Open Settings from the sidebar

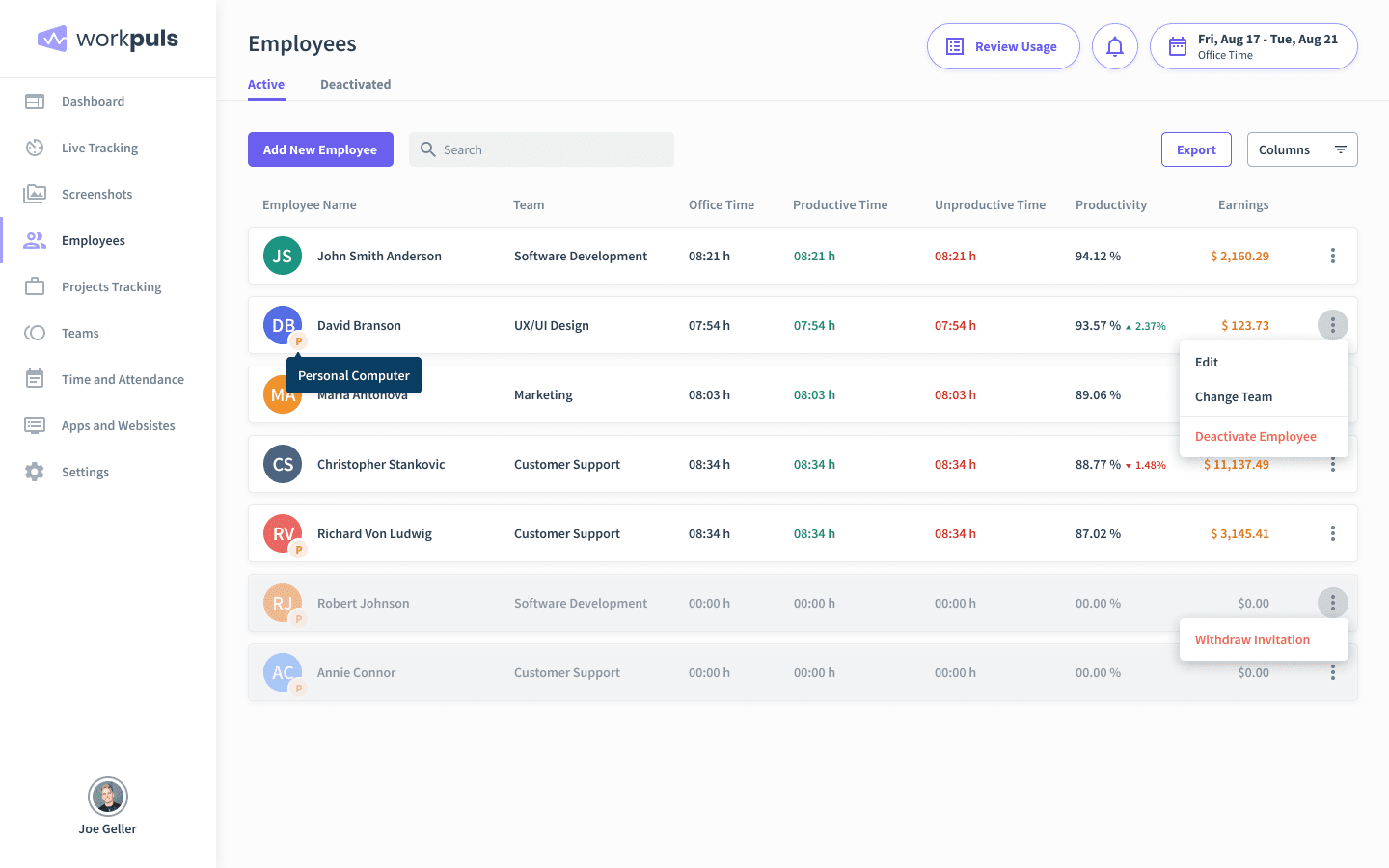tap(85, 472)
